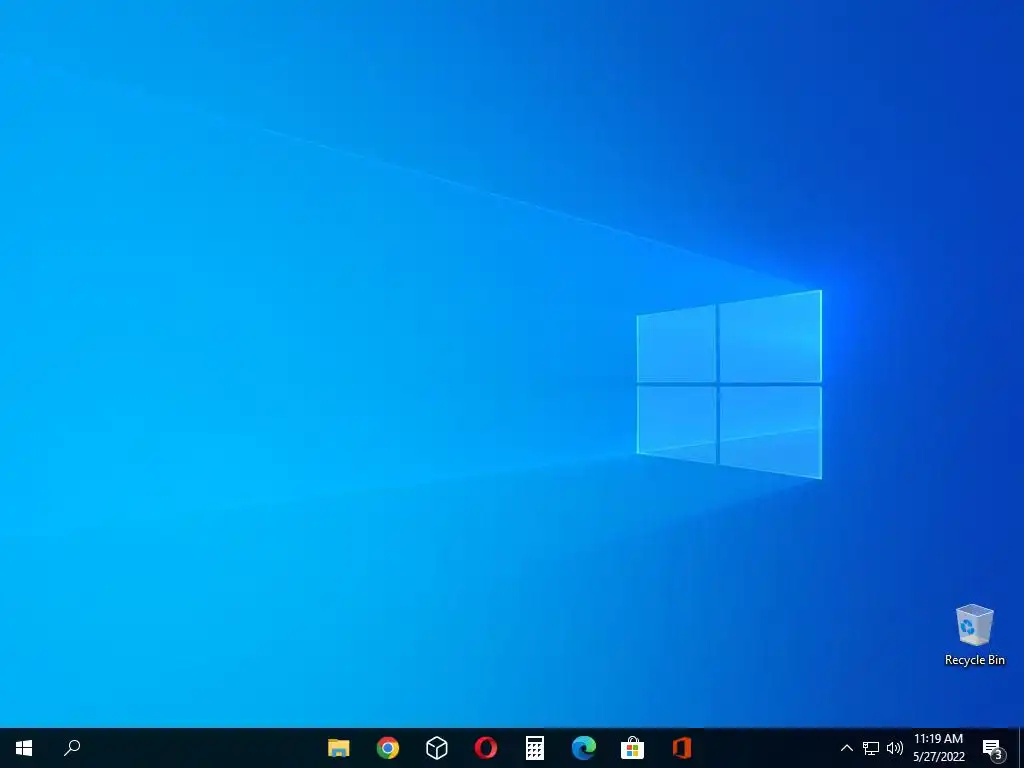1024x768 pixels.
Task: Open the volume speaker control
Action: [x=895, y=748]
